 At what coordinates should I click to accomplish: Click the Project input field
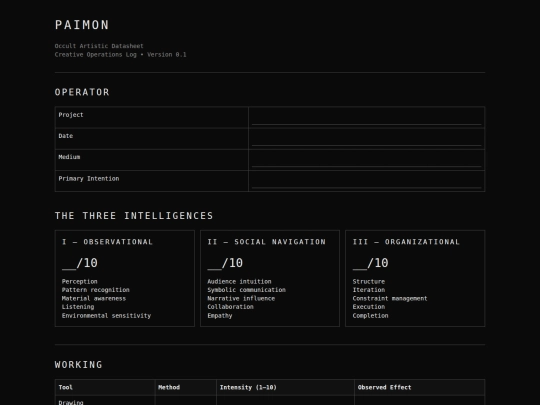pos(366,118)
